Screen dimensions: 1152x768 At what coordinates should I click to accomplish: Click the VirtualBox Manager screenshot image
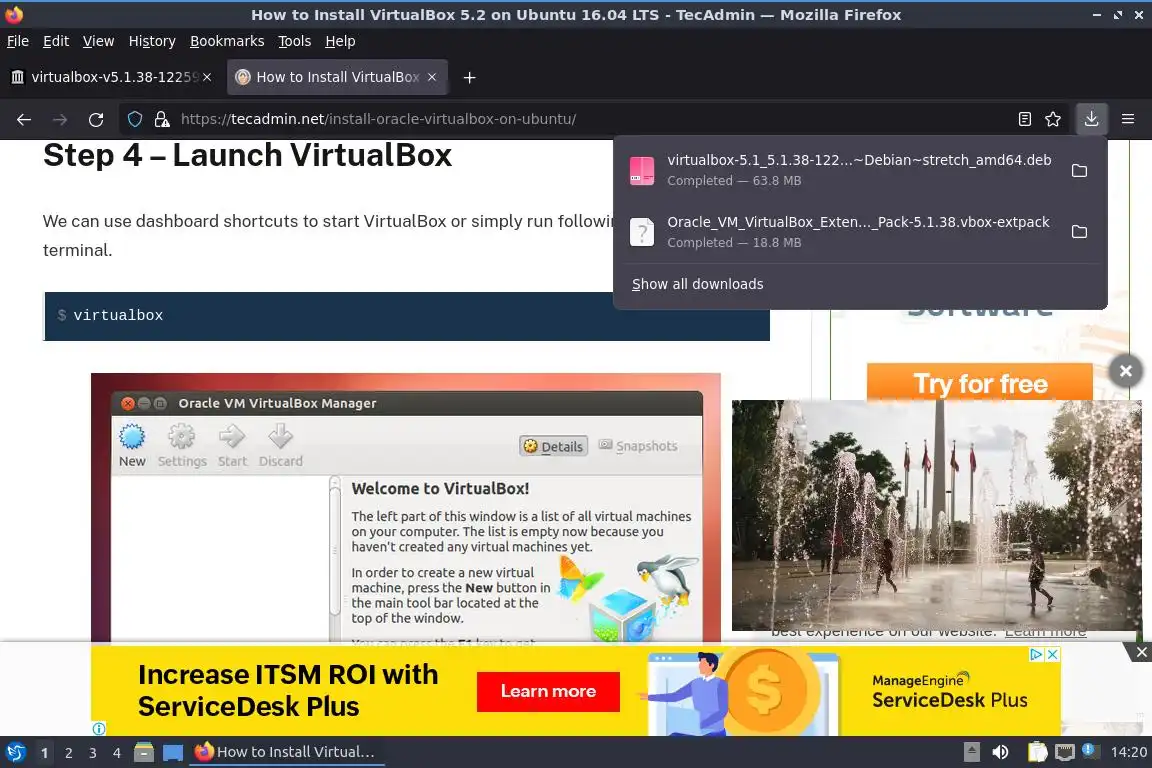[406, 507]
